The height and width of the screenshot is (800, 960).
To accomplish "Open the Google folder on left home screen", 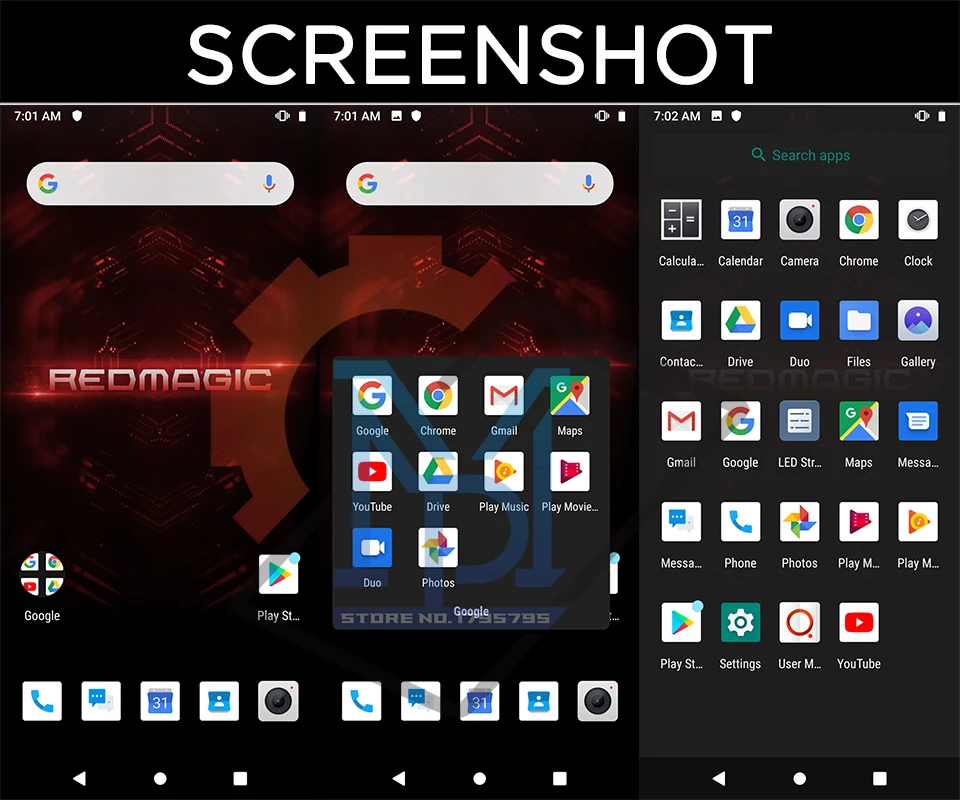I will pyautogui.click(x=42, y=574).
